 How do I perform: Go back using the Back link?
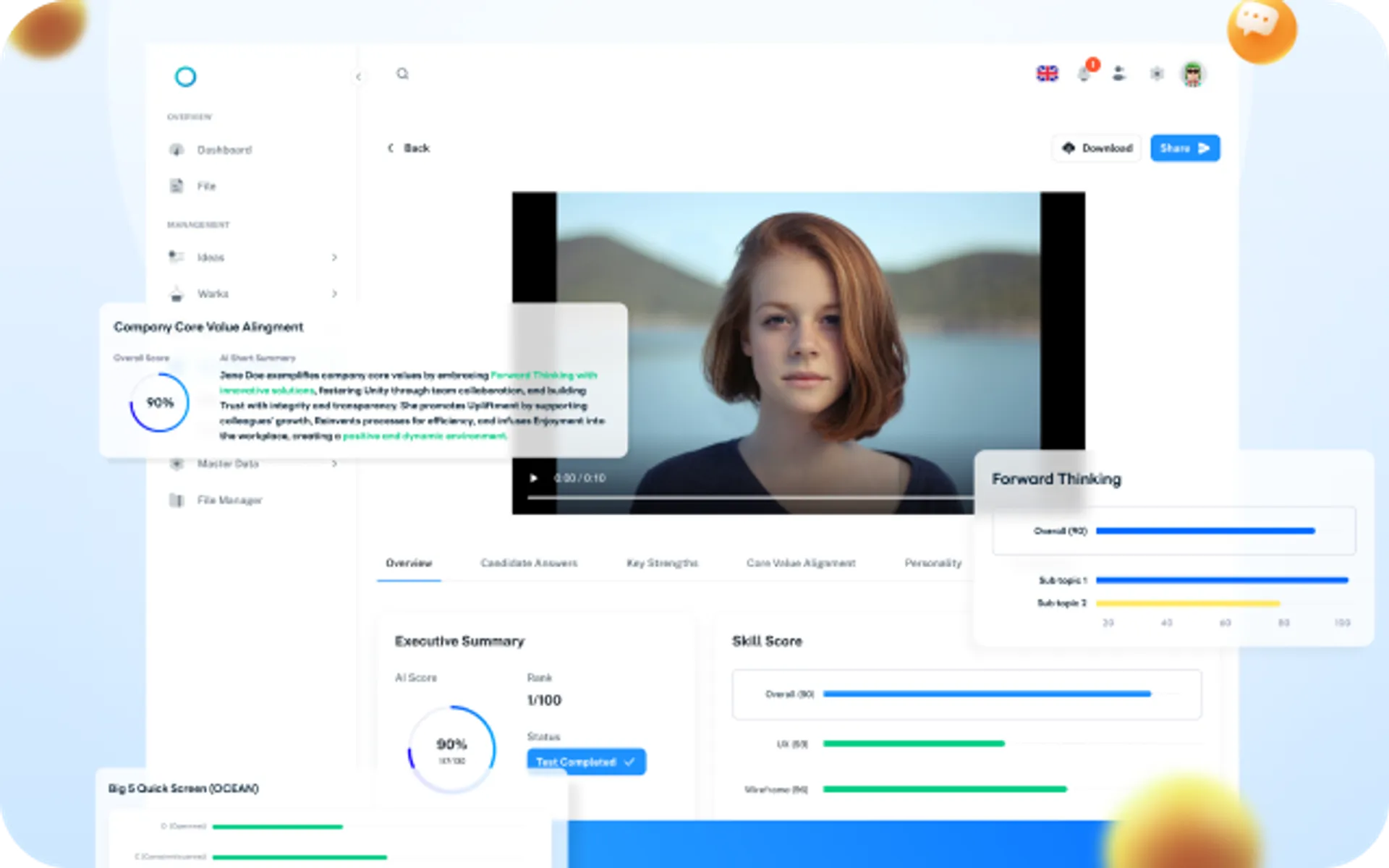click(416, 148)
